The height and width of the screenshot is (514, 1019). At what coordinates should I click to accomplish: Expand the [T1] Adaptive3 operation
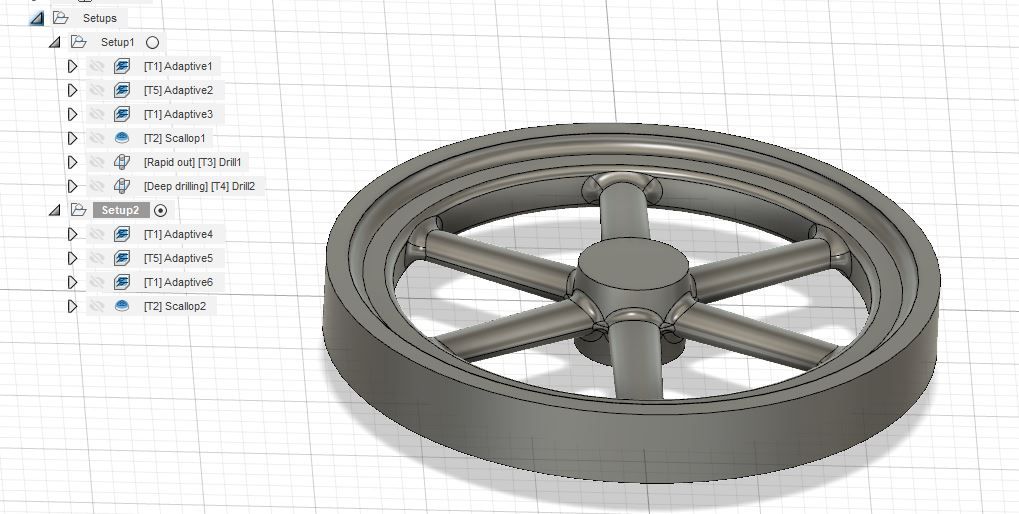(x=72, y=114)
